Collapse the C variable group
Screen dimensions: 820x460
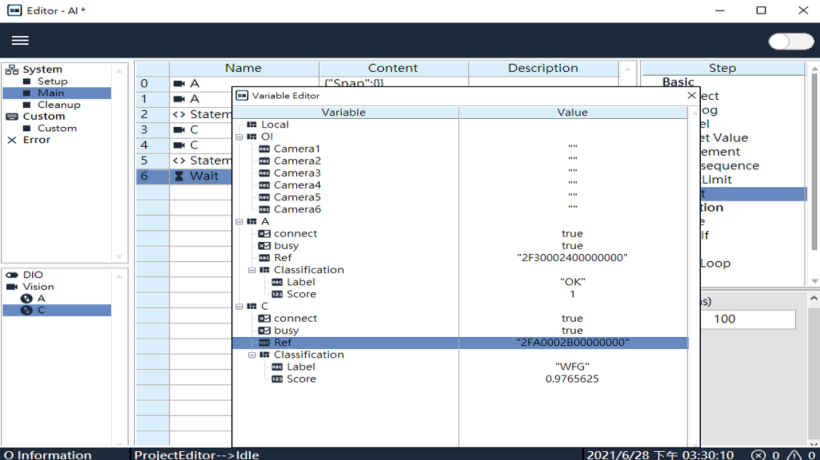pyautogui.click(x=239, y=306)
